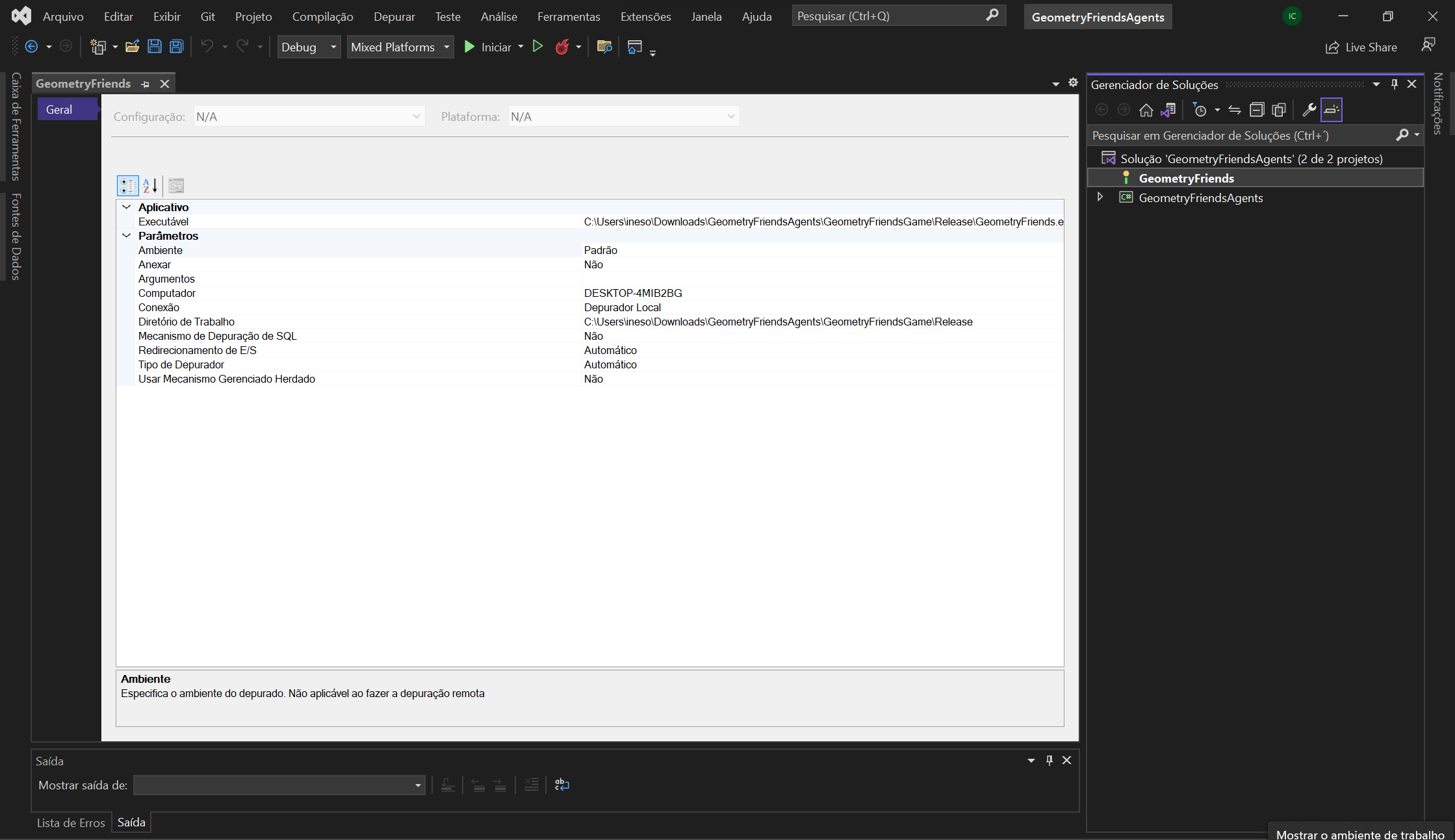Screen dimensions: 1455x840
Task: Select the Diretório de Trabalho property row
Action: pyautogui.click(x=590, y=322)
